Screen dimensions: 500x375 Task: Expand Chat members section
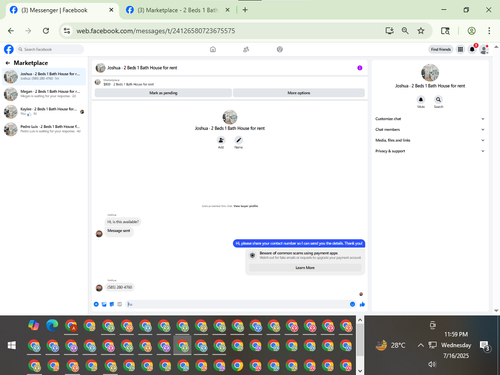[430, 129]
